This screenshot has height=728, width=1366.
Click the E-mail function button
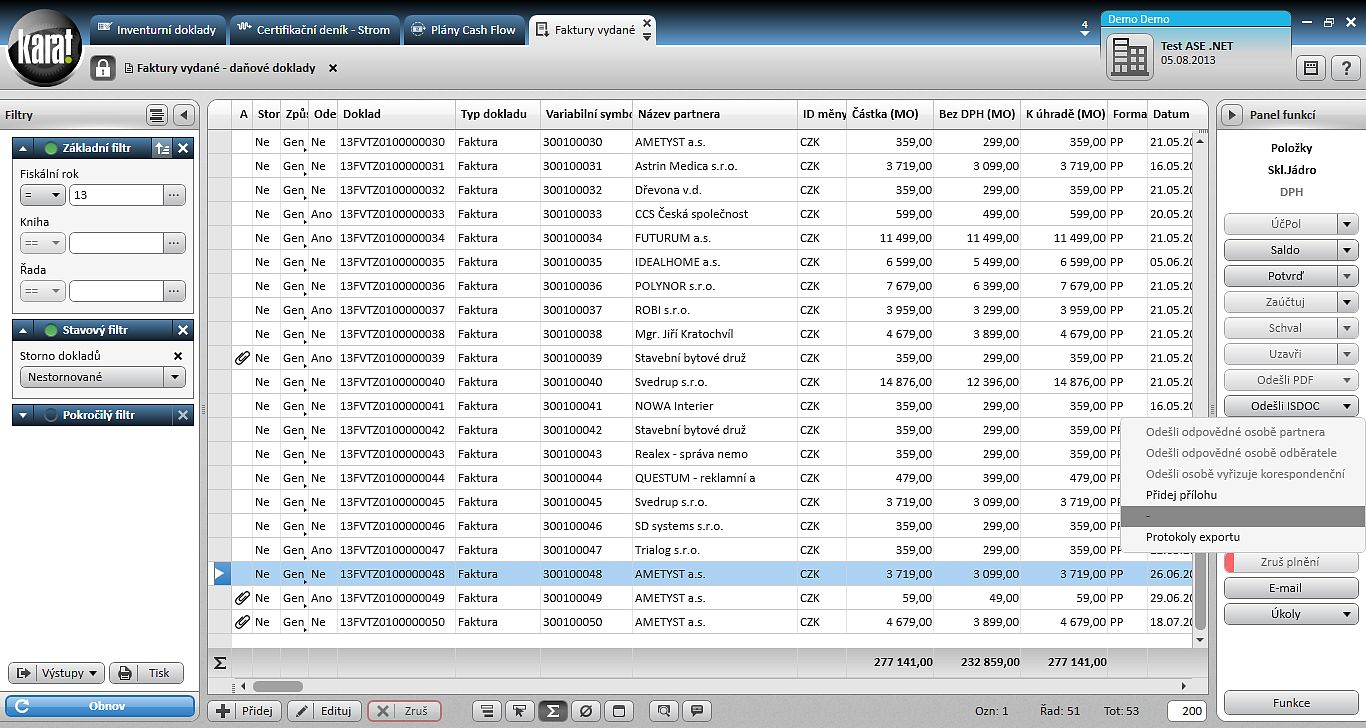point(1291,588)
